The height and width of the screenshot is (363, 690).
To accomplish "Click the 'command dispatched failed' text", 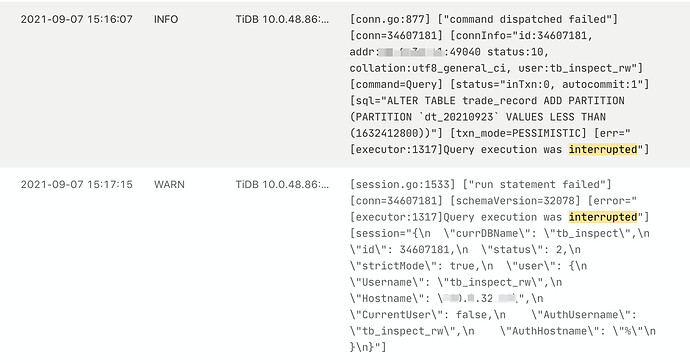I will coord(527,19).
